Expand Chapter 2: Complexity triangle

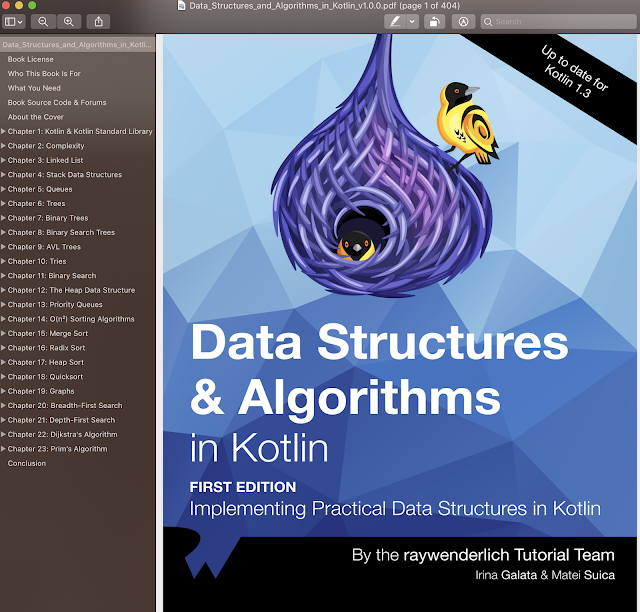click(x=3, y=146)
